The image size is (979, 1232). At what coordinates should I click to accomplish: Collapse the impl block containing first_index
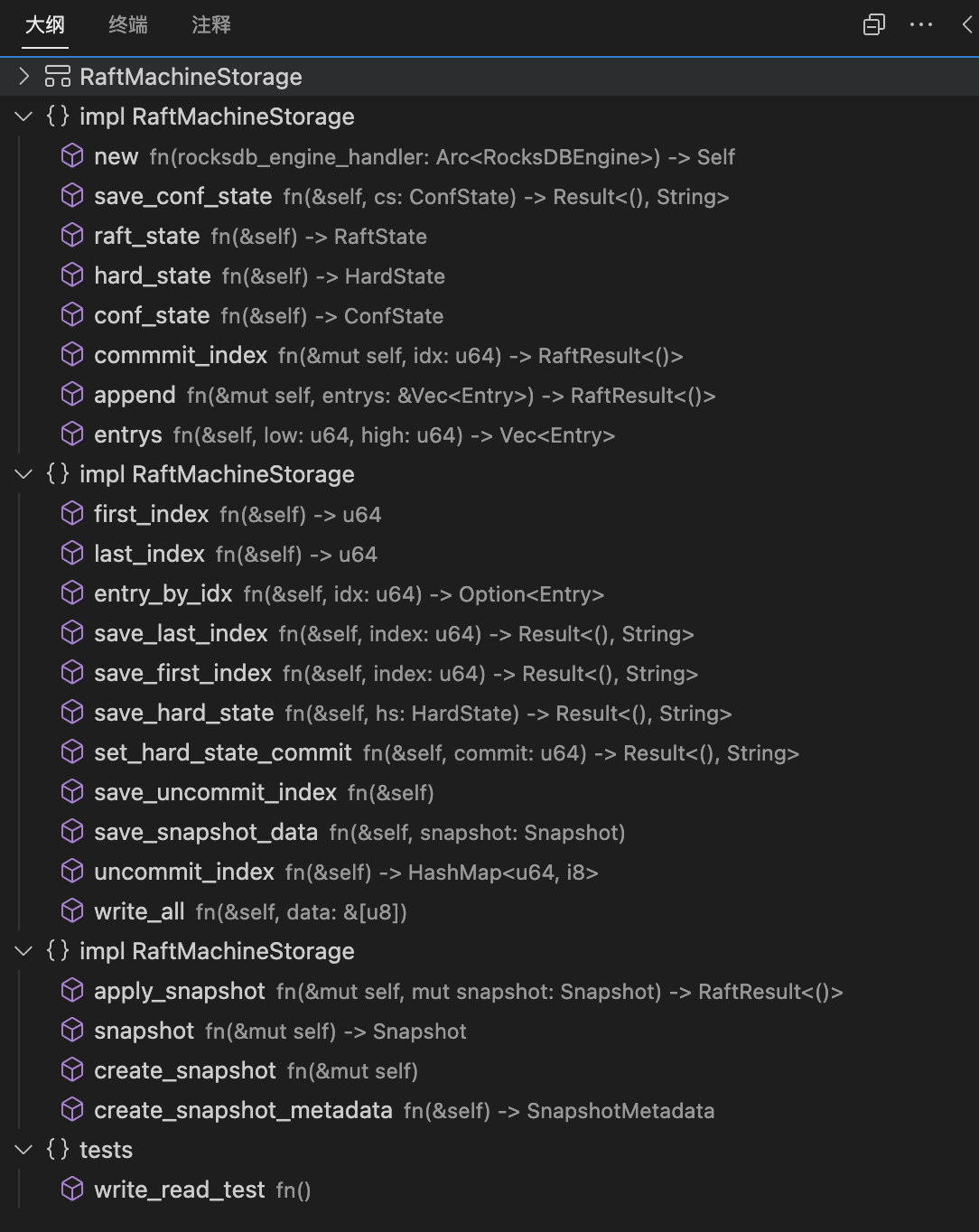[x=24, y=474]
